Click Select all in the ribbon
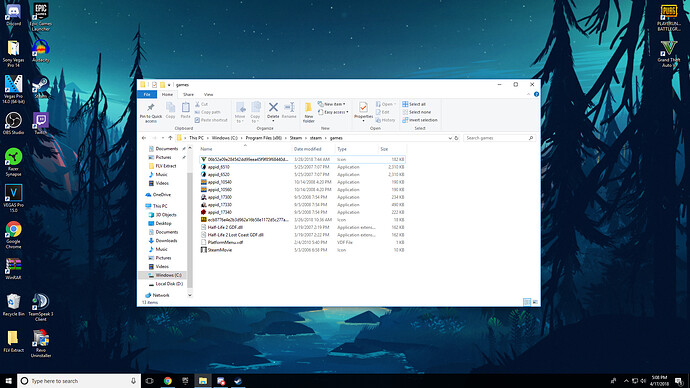The width and height of the screenshot is (690, 388). click(x=414, y=104)
